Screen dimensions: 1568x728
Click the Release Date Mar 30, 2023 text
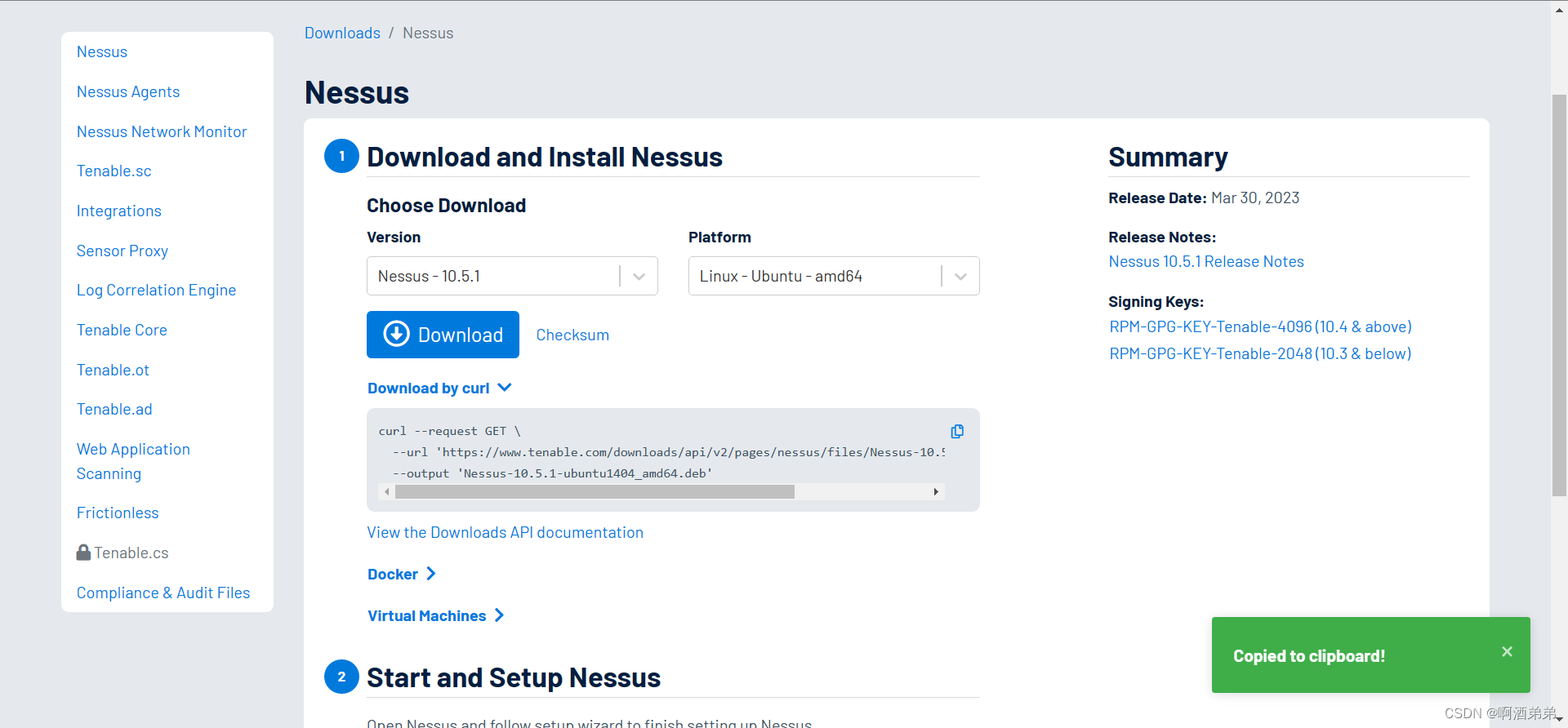(x=1204, y=198)
